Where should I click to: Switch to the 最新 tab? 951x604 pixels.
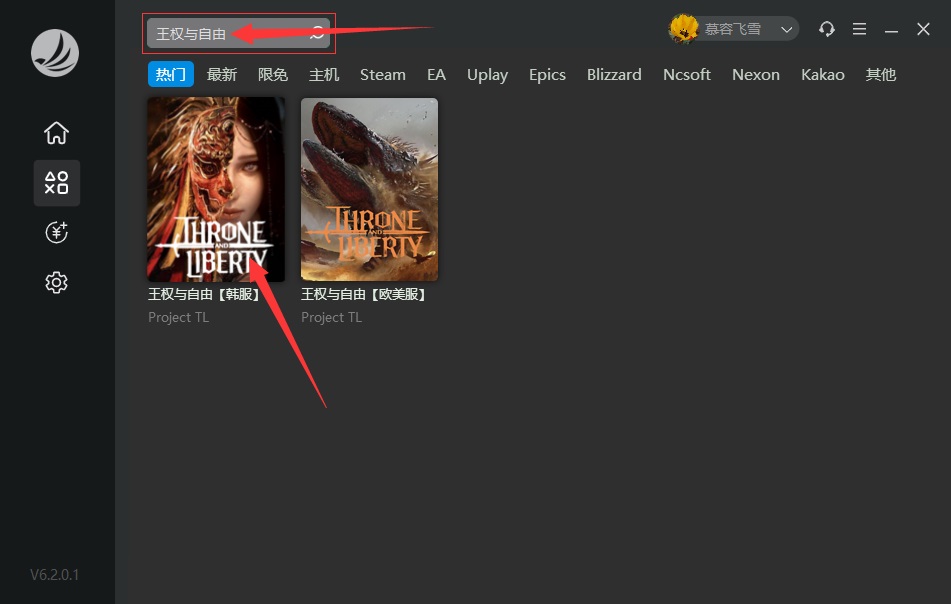[221, 75]
